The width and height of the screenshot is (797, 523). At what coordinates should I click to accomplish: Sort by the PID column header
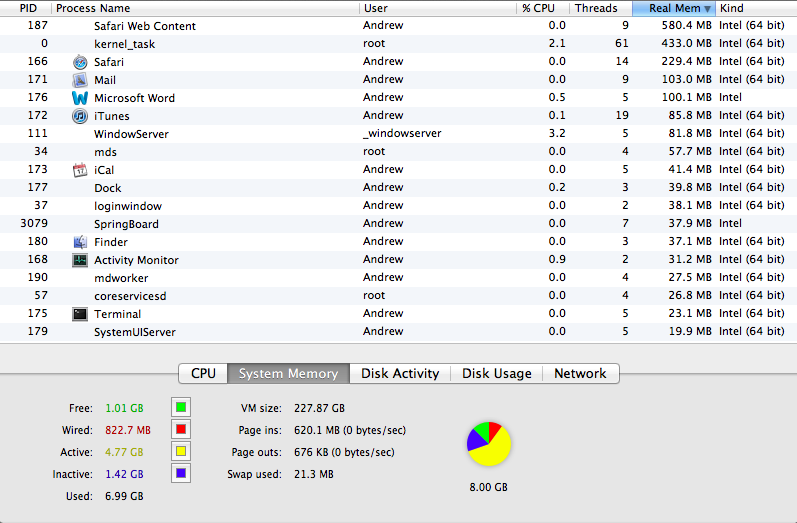tap(26, 8)
